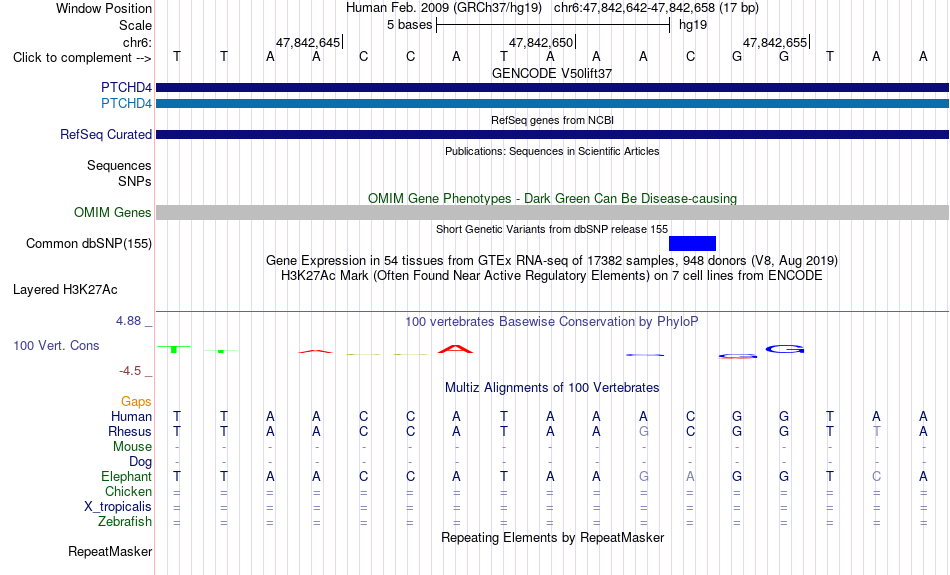Open 'Multiz Alignments of 100 Vertebrates' title

click(552, 388)
